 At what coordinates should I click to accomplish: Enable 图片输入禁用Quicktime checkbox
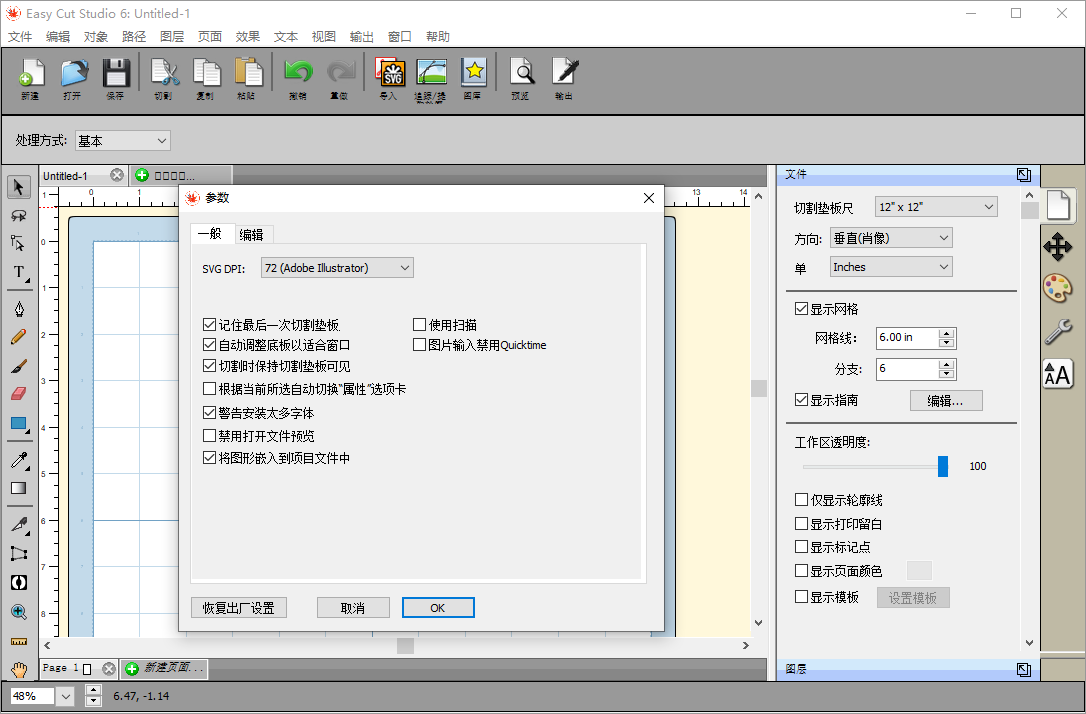419,344
